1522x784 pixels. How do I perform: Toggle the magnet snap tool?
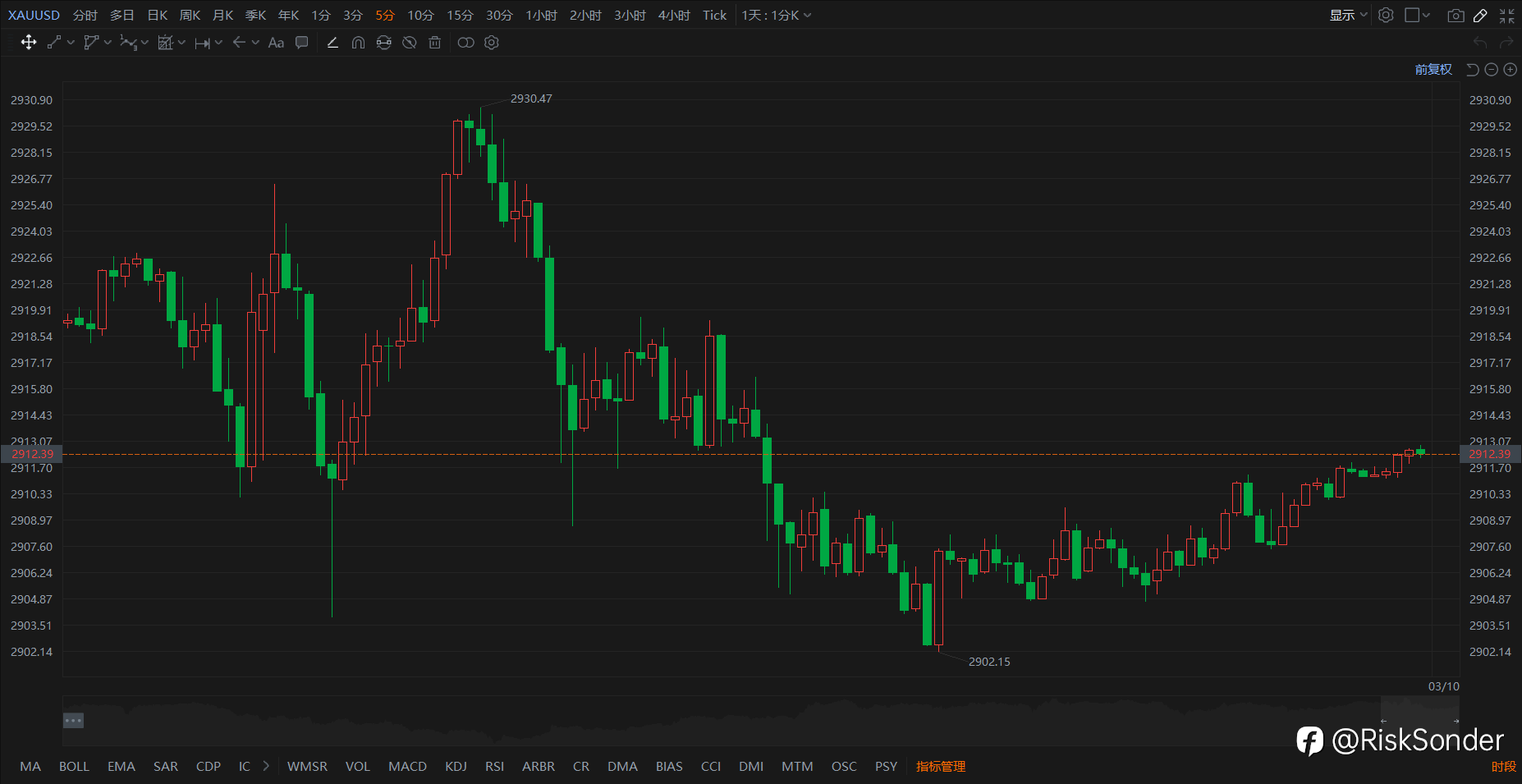358,43
